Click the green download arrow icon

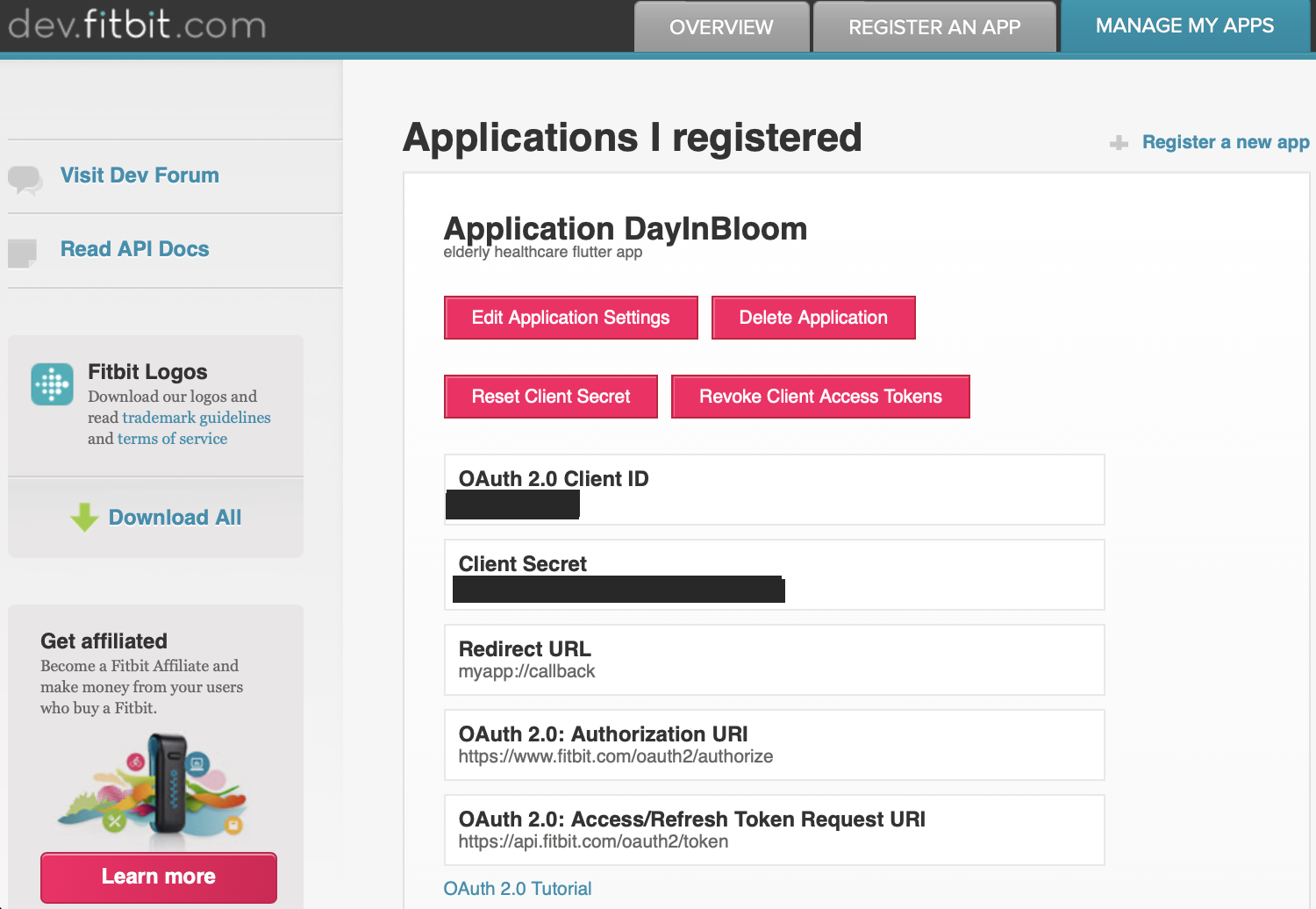[x=84, y=518]
